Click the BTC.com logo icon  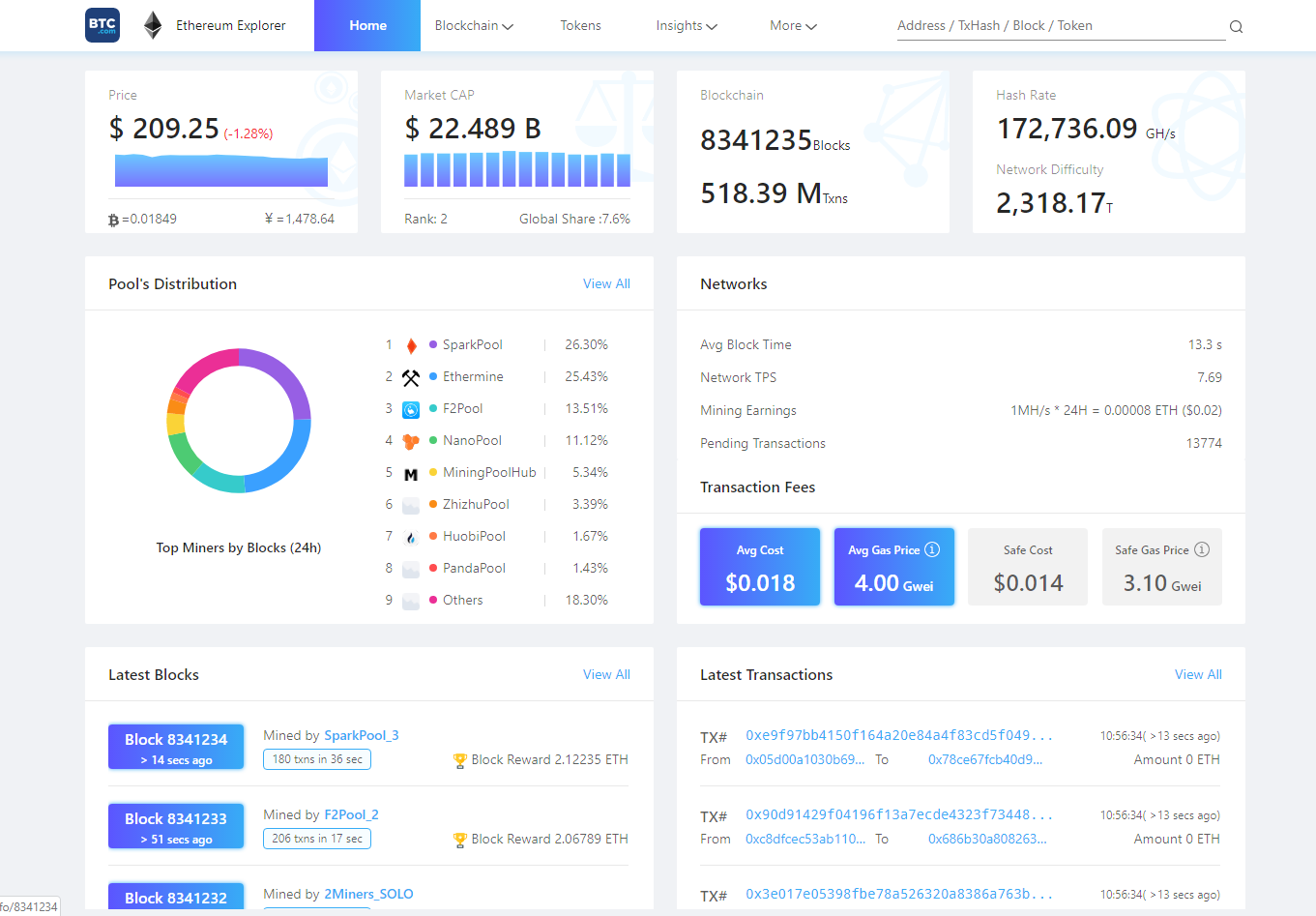click(x=102, y=25)
